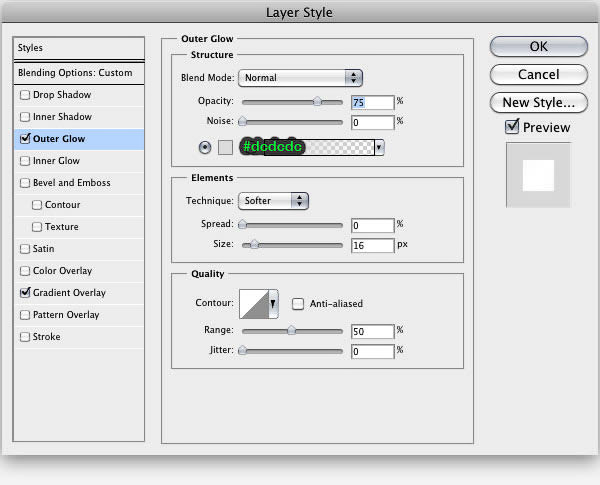Click the Noise value field
The height and width of the screenshot is (485, 600).
coord(372,122)
